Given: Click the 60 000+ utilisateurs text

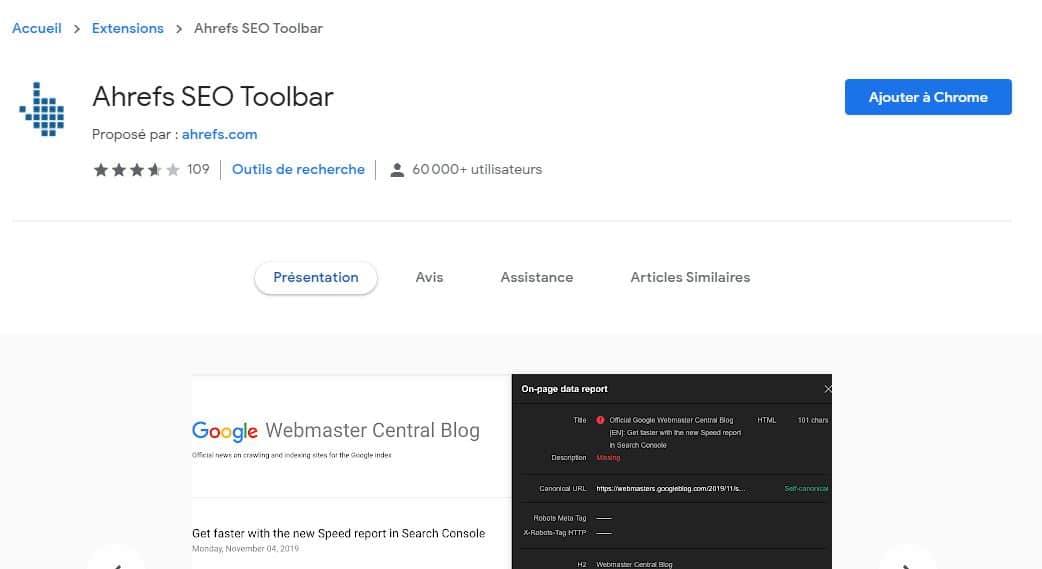Looking at the screenshot, I should (477, 170).
